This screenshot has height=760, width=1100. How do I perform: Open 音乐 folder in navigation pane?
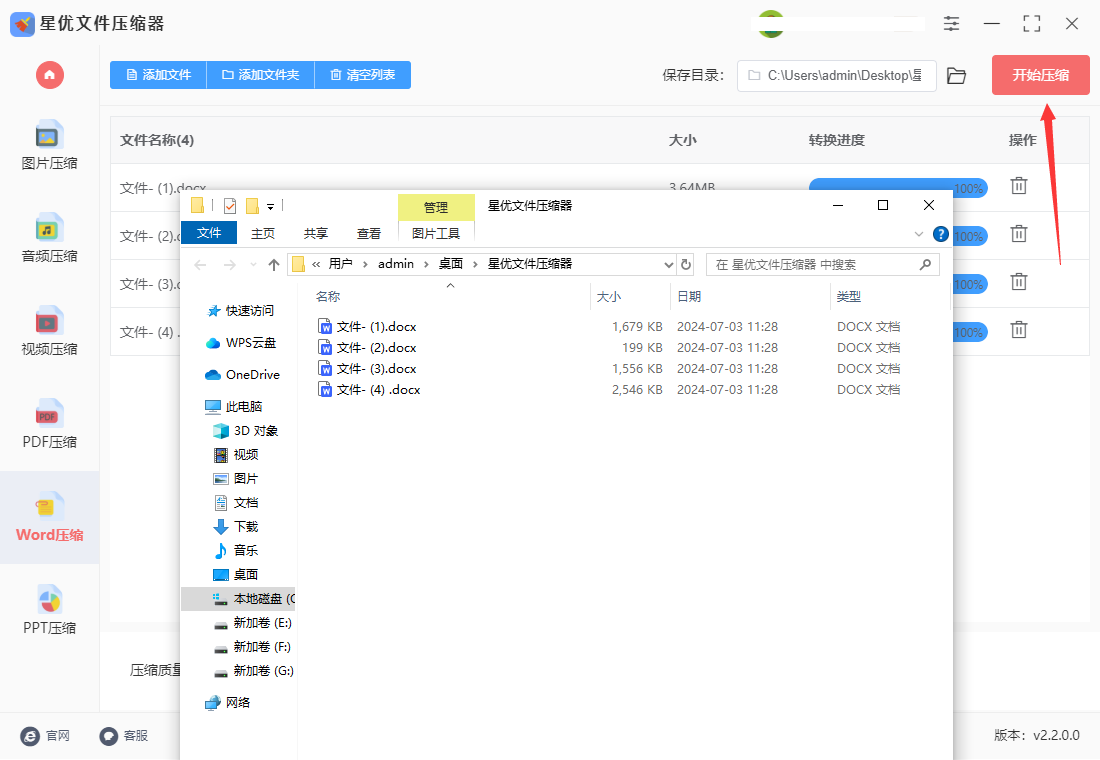236,550
